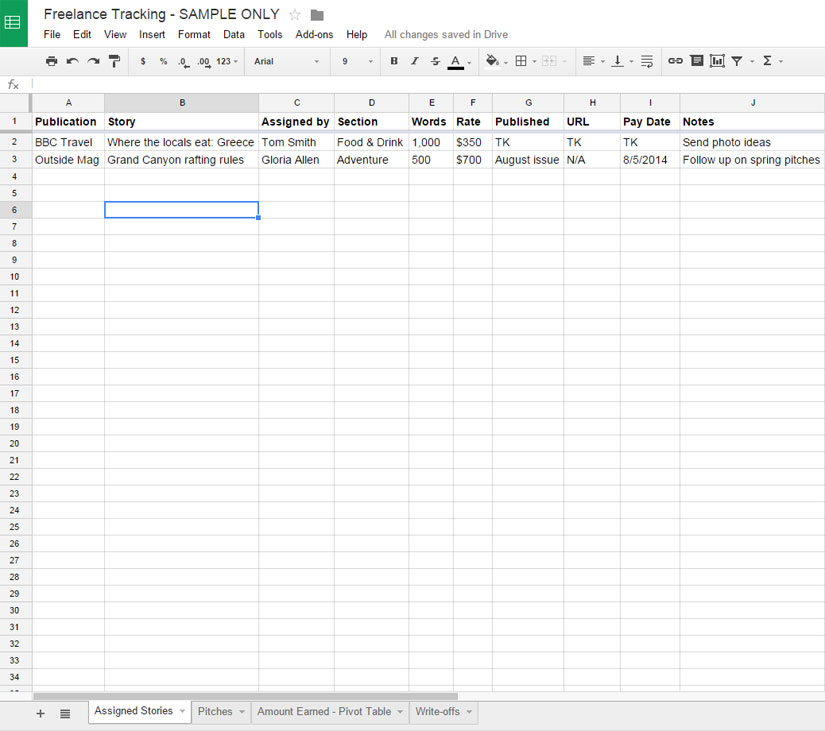Screen dimensions: 825x731
Task: Open the all sheets list icon
Action: tap(65, 713)
